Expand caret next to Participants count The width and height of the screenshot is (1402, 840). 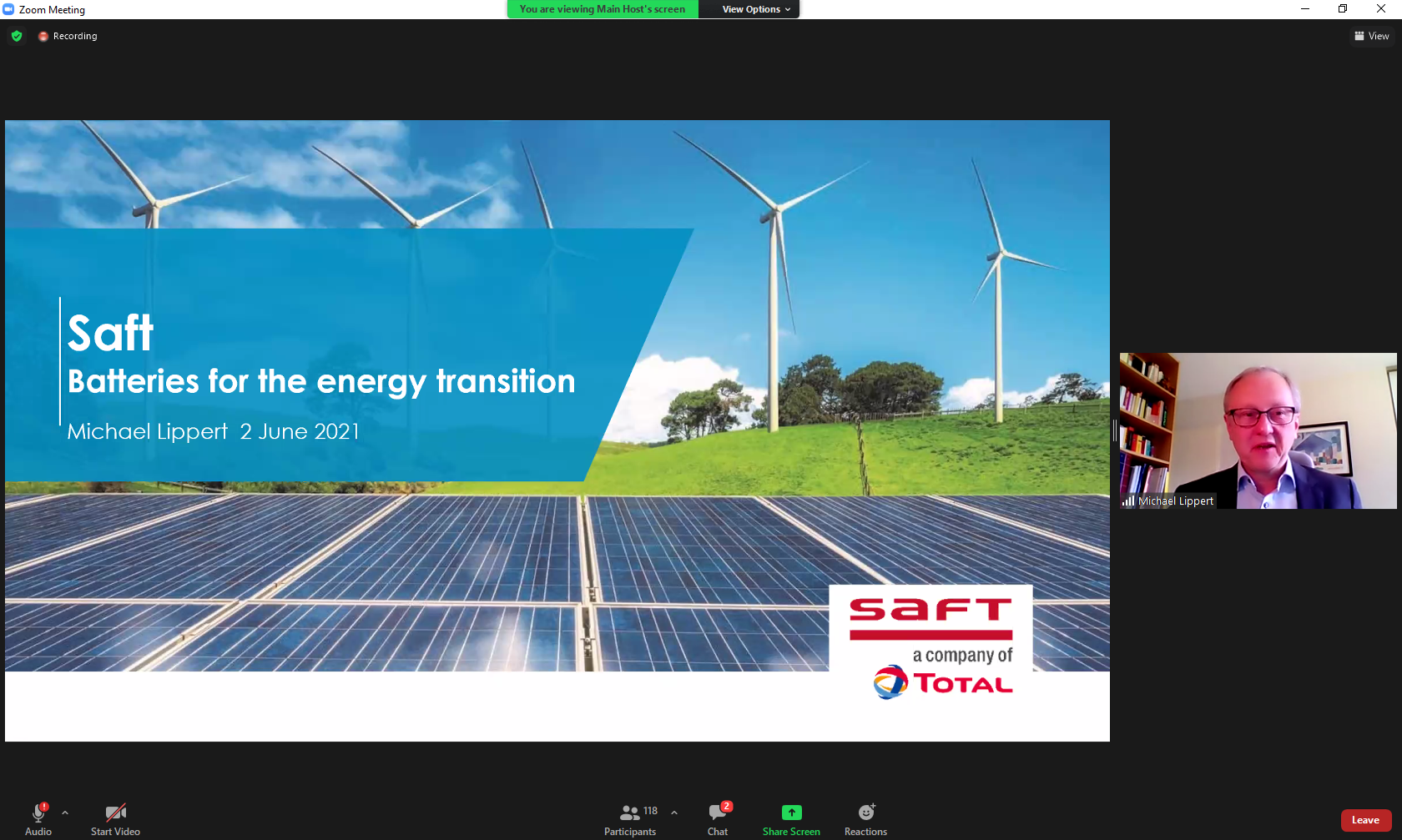pos(674,812)
